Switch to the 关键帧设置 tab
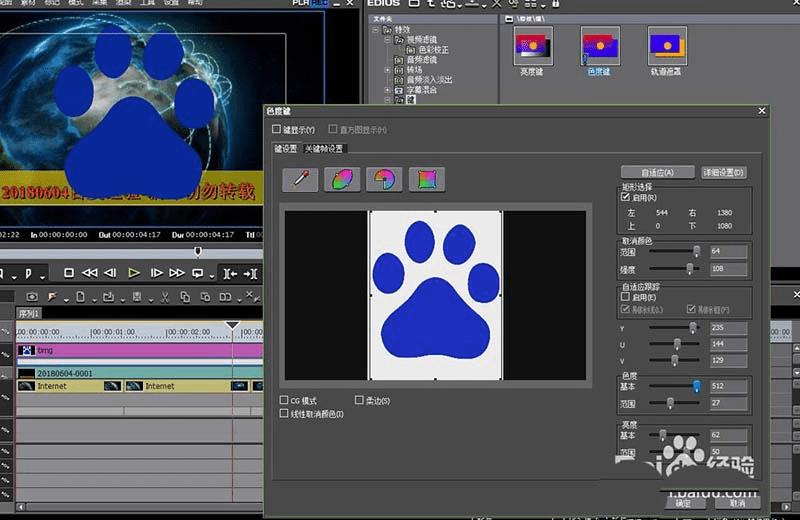 [323, 148]
